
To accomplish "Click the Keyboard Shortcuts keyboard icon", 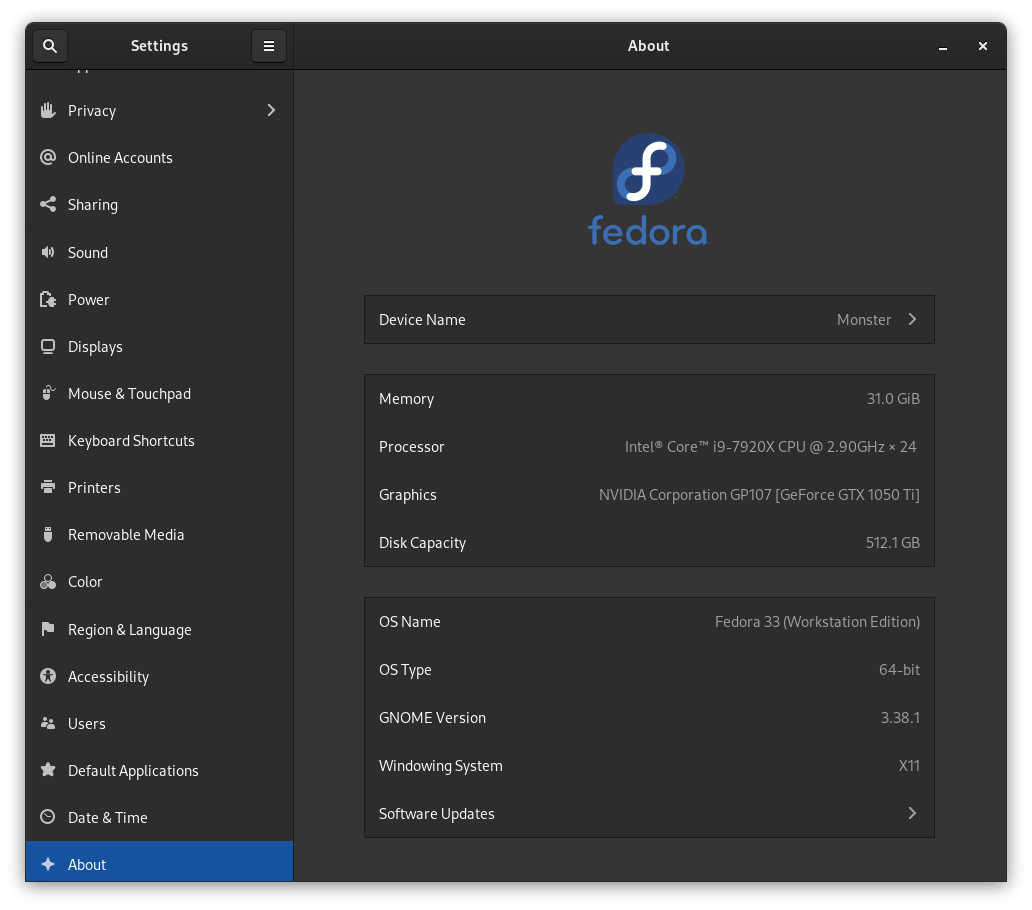I will tap(47, 440).
